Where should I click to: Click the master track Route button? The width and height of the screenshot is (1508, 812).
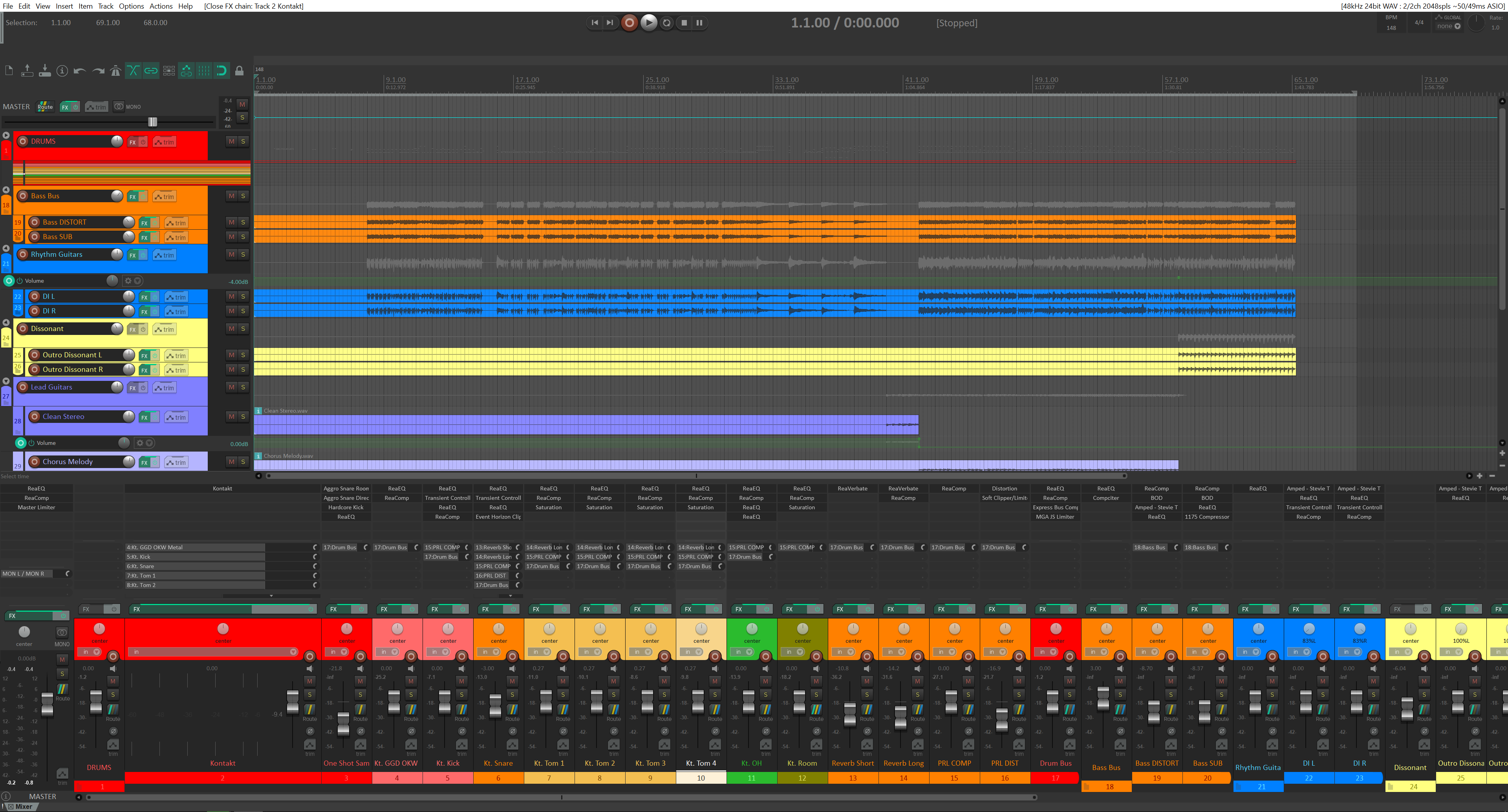45,106
